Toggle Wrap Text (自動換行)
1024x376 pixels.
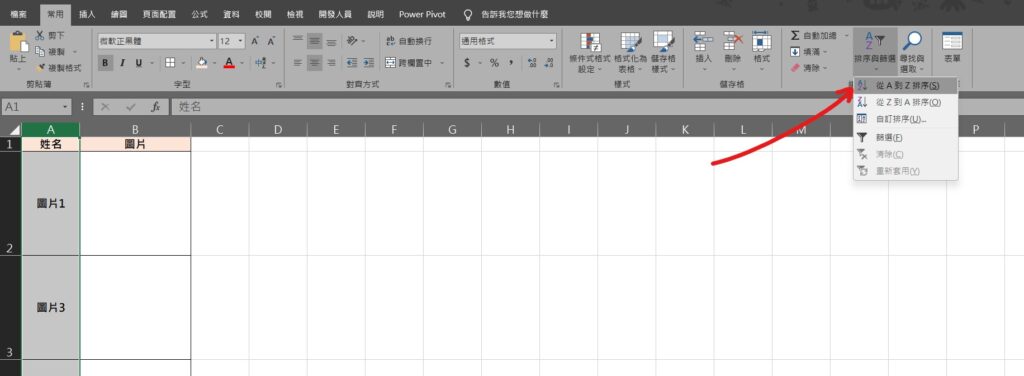[x=409, y=41]
